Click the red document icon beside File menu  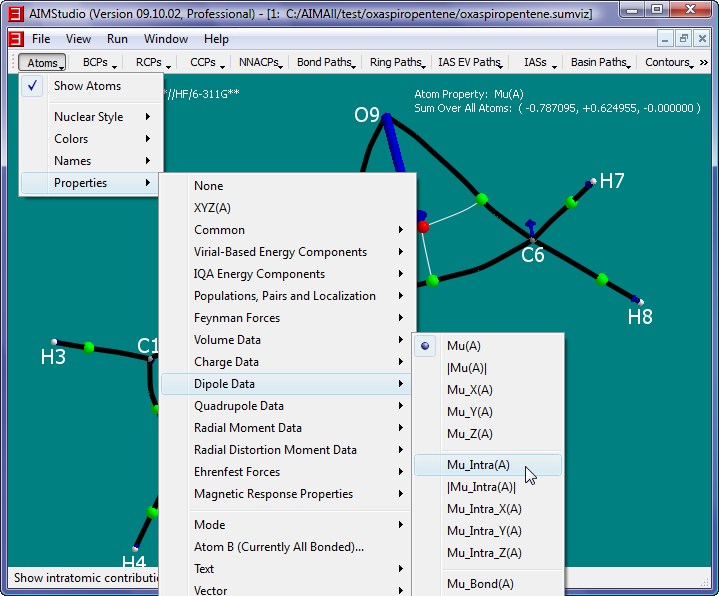15,39
